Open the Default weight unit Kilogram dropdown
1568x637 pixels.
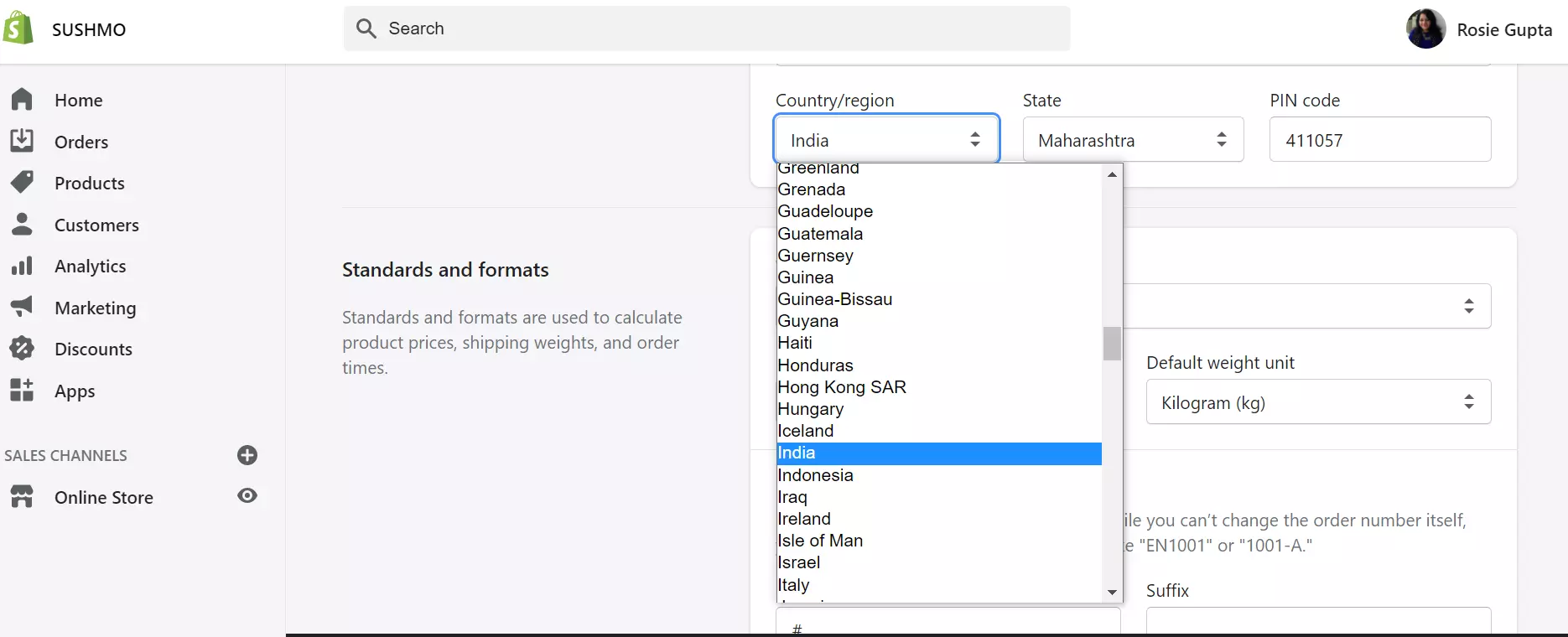point(1318,401)
